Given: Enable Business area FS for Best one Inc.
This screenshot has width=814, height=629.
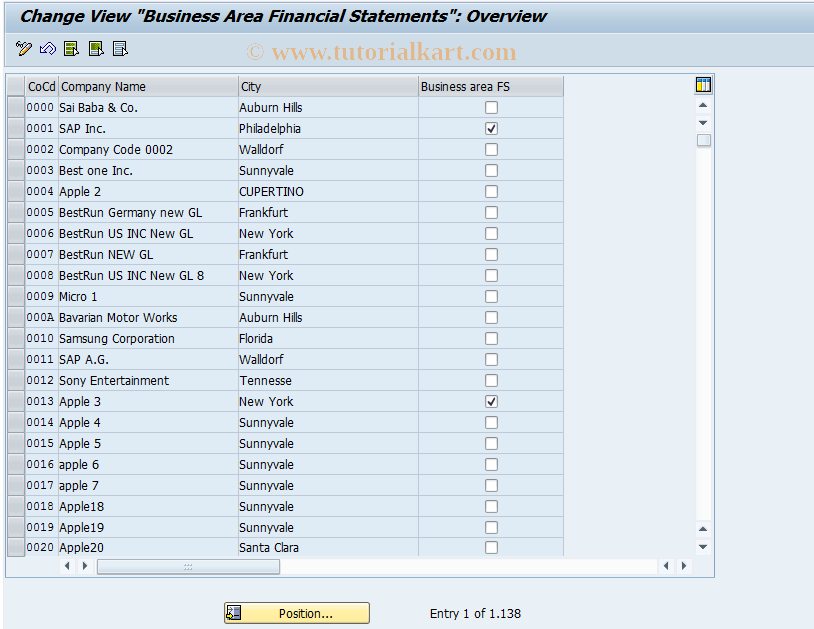Looking at the screenshot, I should (491, 170).
